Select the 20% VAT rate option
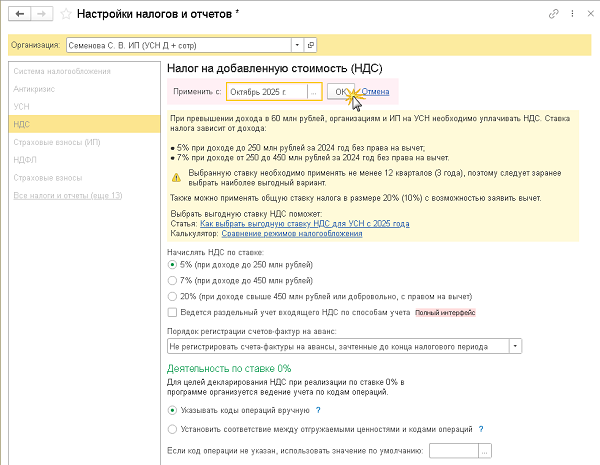This screenshot has height=465, width=600. coord(175,297)
